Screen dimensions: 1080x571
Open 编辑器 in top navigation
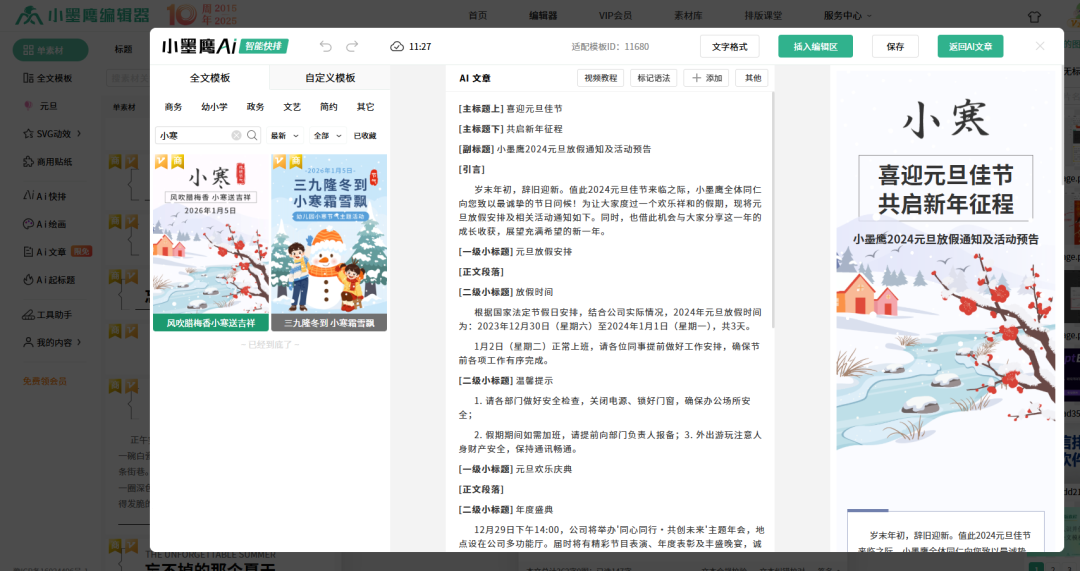click(x=543, y=15)
